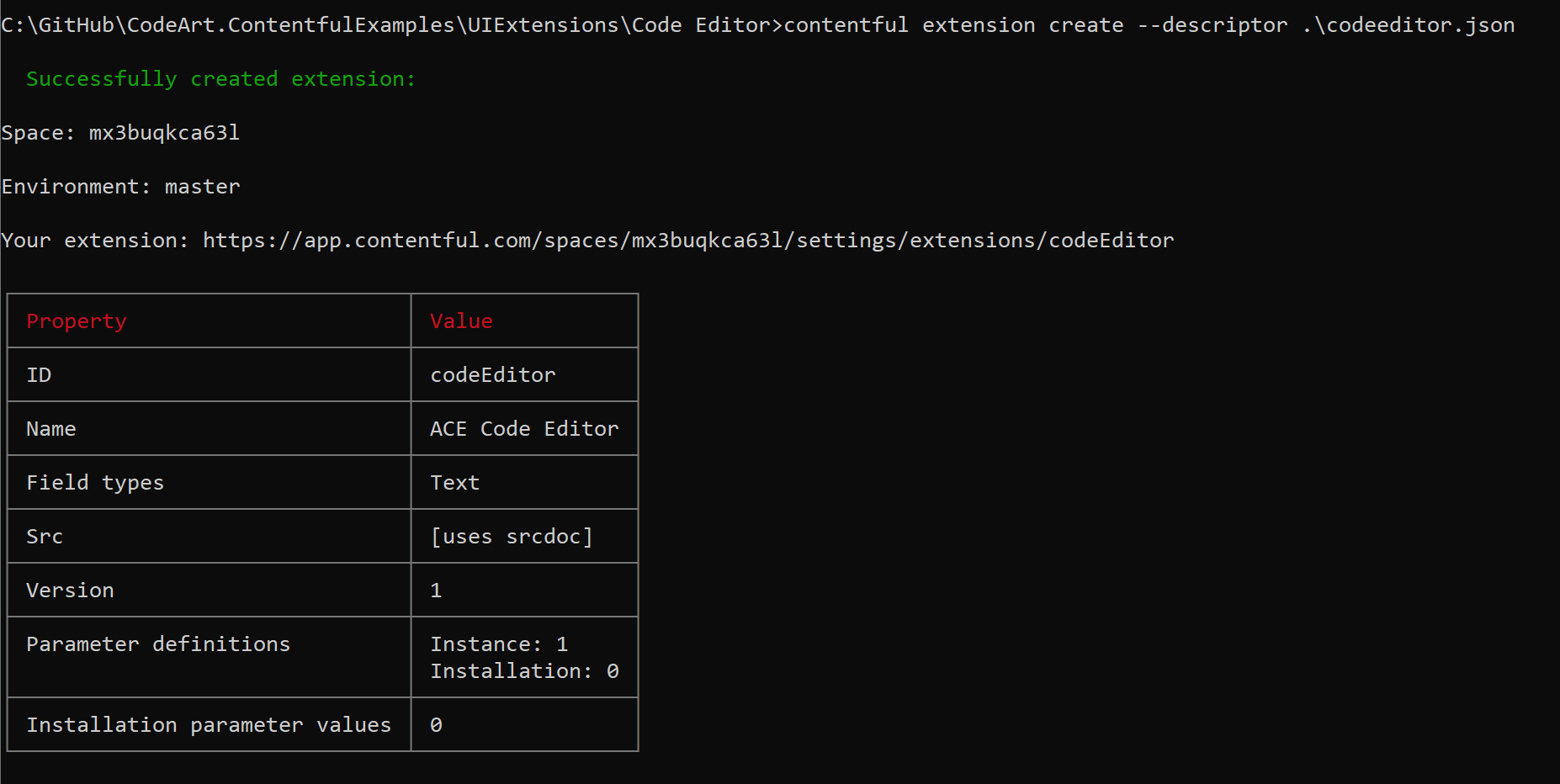Viewport: 1560px width, 784px height.
Task: Select the Space ID mx3buqkca63l
Action: point(163,132)
